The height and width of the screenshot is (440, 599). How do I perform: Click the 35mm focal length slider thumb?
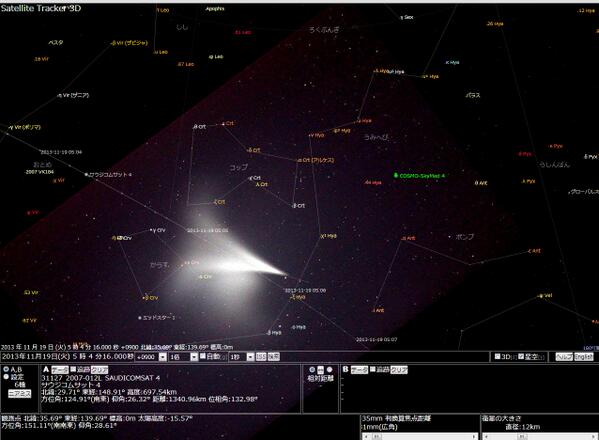tap(377, 436)
